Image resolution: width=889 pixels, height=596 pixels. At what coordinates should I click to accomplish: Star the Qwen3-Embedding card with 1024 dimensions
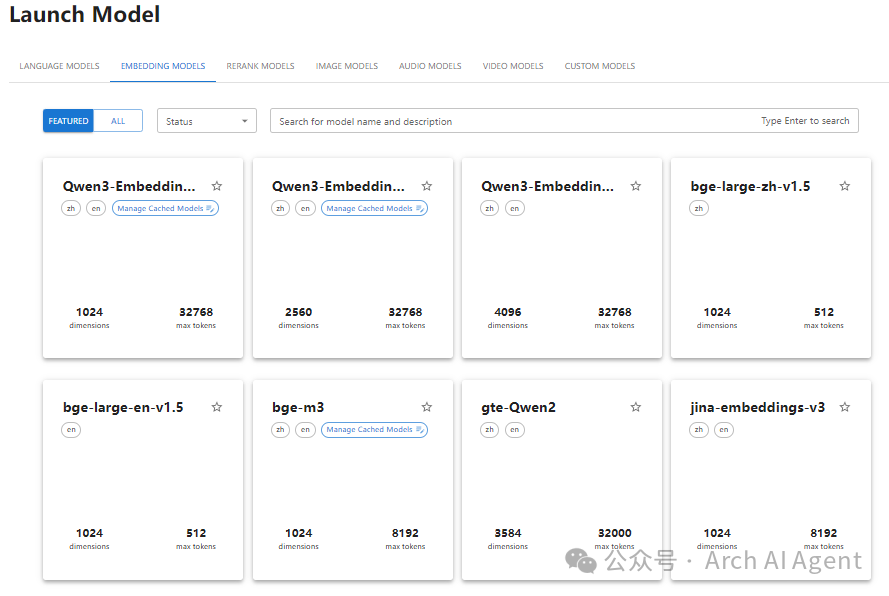click(x=217, y=186)
